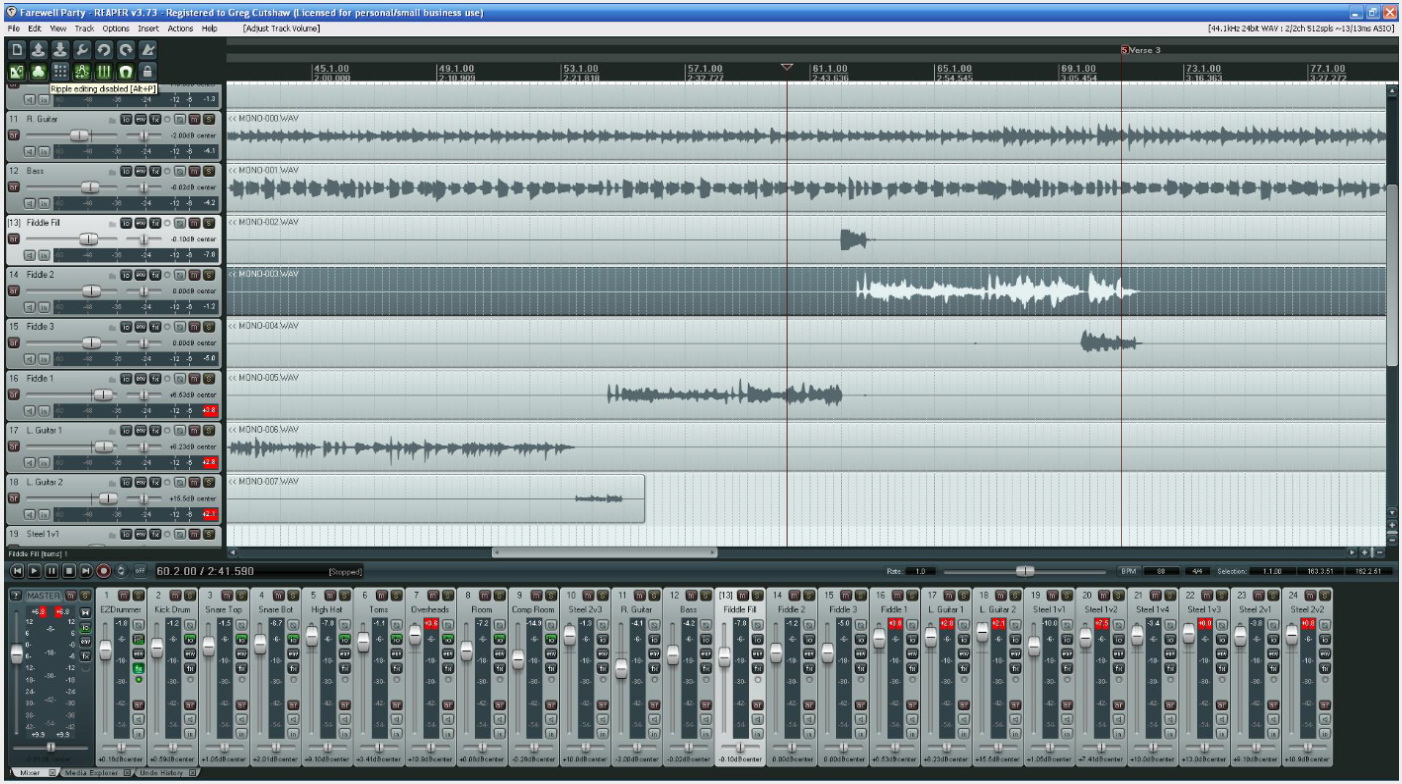The width and height of the screenshot is (1402, 784).
Task: Toggle snap with the magnet icon
Action: (126, 72)
